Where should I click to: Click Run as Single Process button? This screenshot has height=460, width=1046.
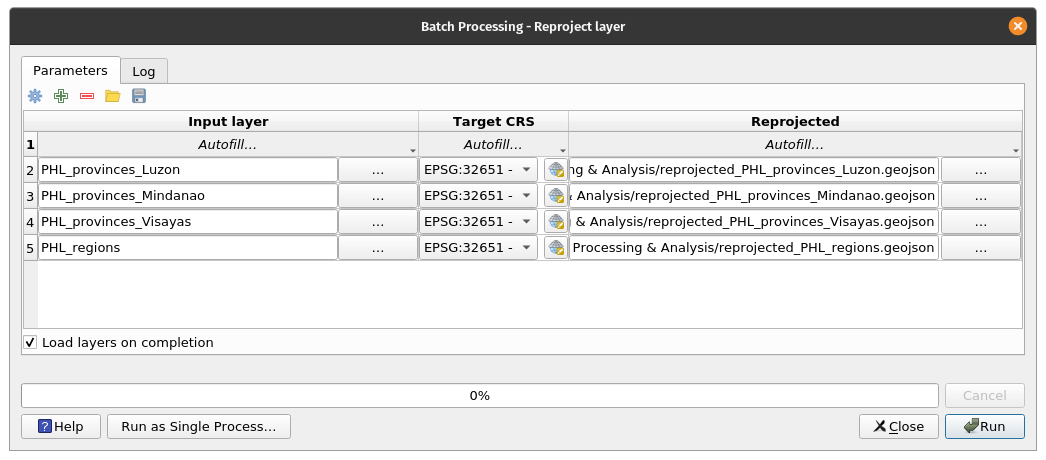pyautogui.click(x=198, y=426)
